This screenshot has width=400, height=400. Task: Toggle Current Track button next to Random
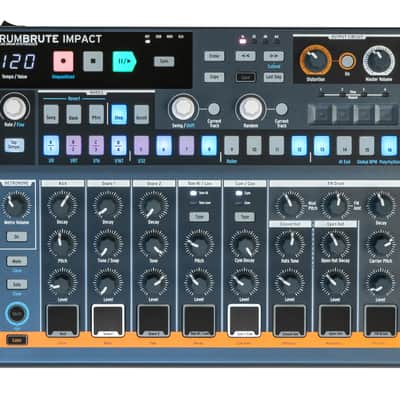click(x=282, y=109)
